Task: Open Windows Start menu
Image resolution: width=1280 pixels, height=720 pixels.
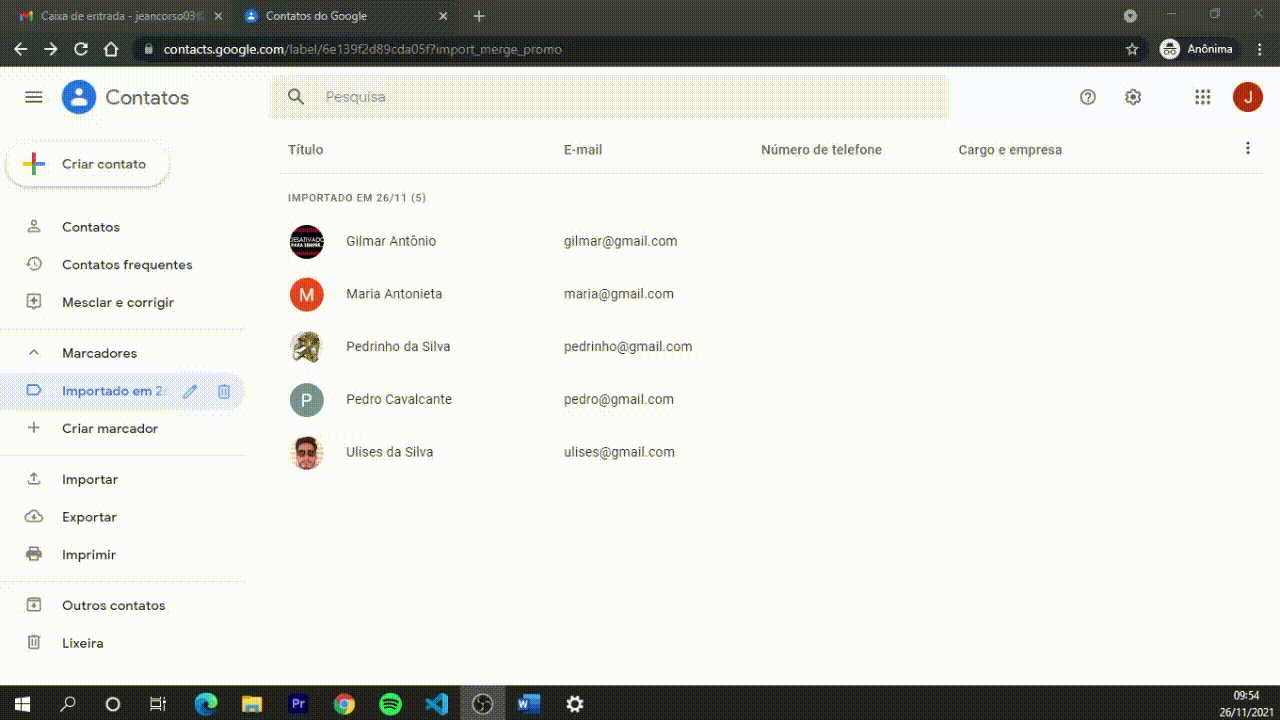Action: click(22, 704)
